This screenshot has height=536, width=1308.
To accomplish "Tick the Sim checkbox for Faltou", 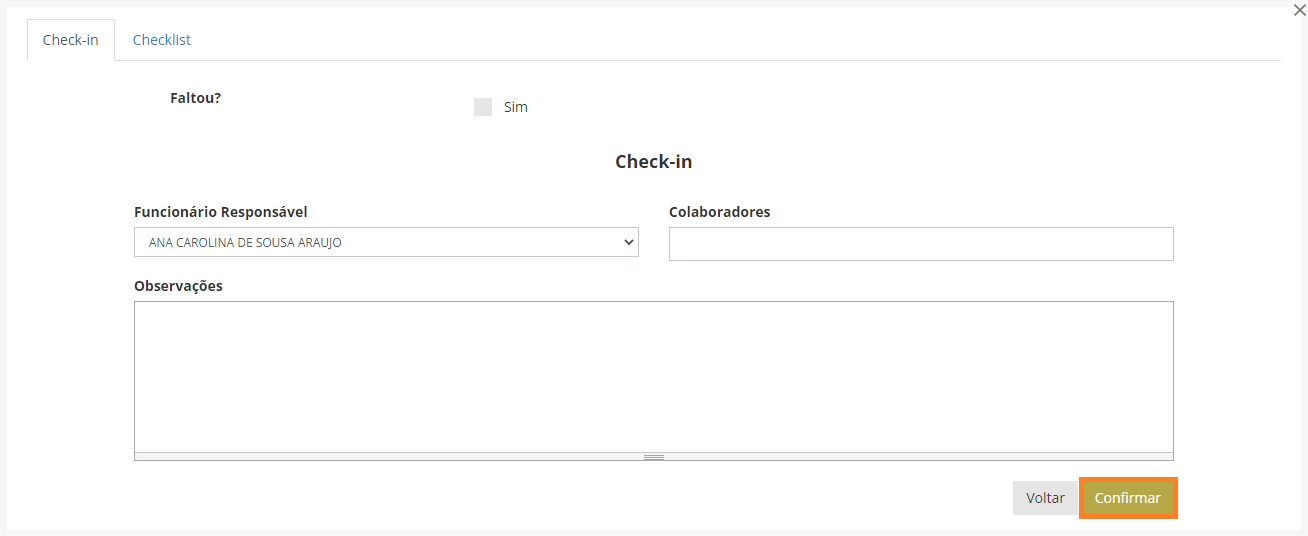I will click(x=483, y=107).
